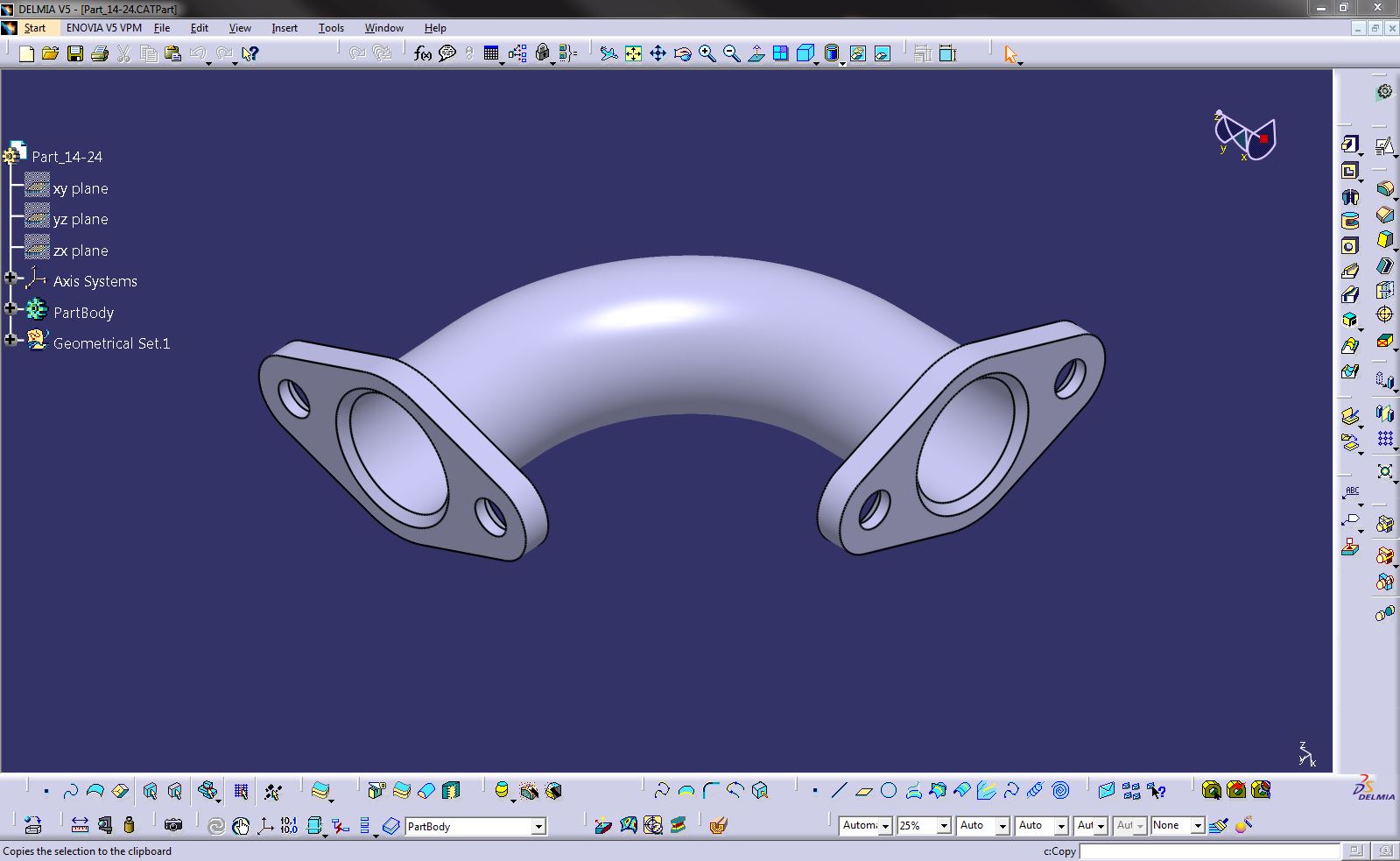Viewport: 1400px width, 861px height.
Task: Click the Measure Between icon
Action: tap(80, 825)
